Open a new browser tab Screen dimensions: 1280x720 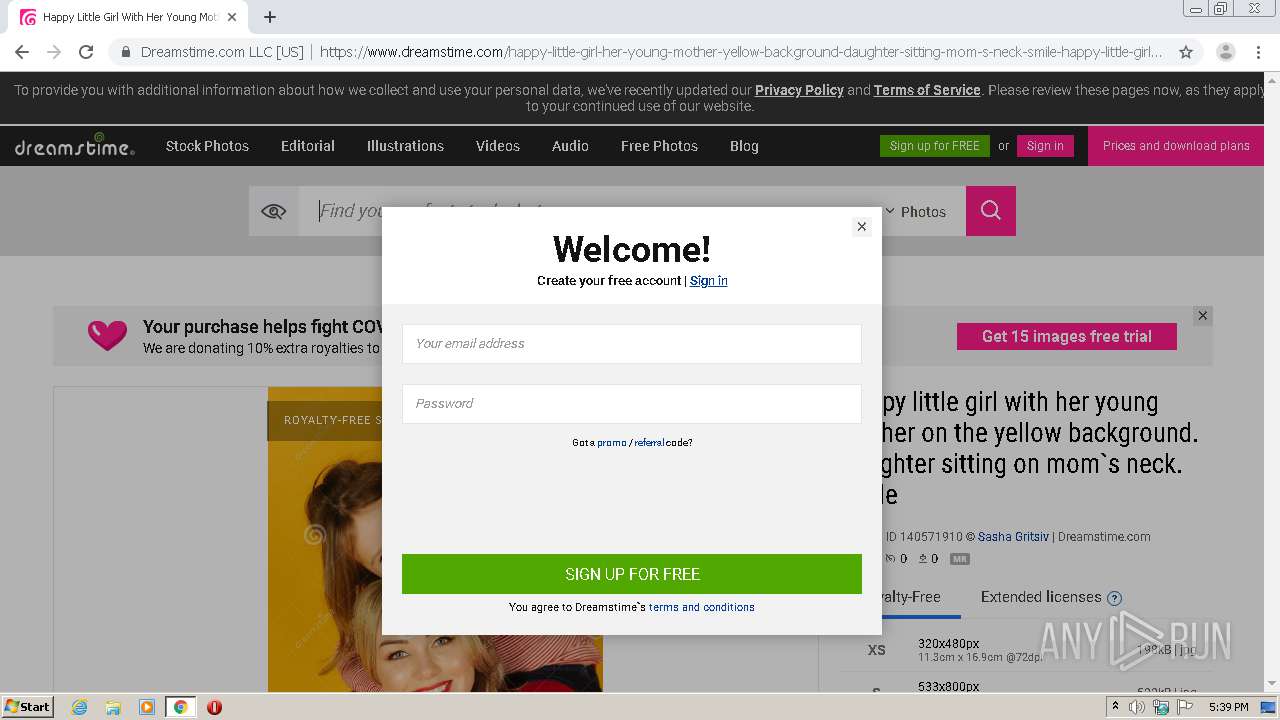point(270,17)
